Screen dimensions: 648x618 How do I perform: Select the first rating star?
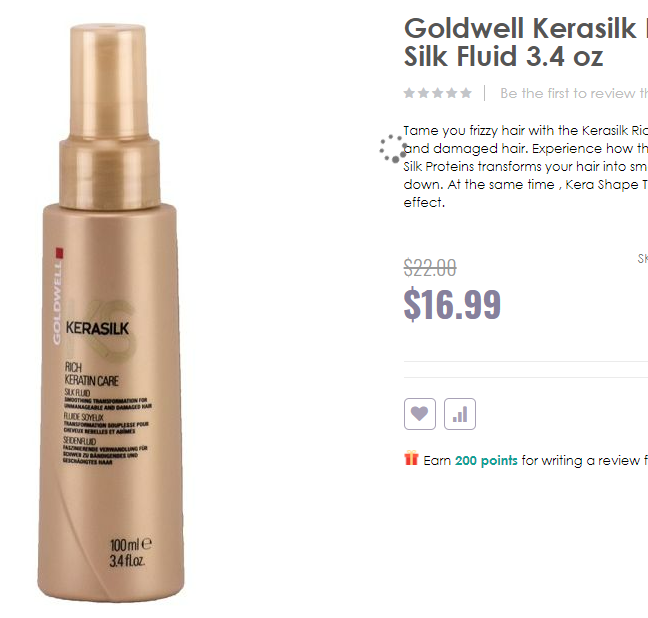tap(409, 93)
